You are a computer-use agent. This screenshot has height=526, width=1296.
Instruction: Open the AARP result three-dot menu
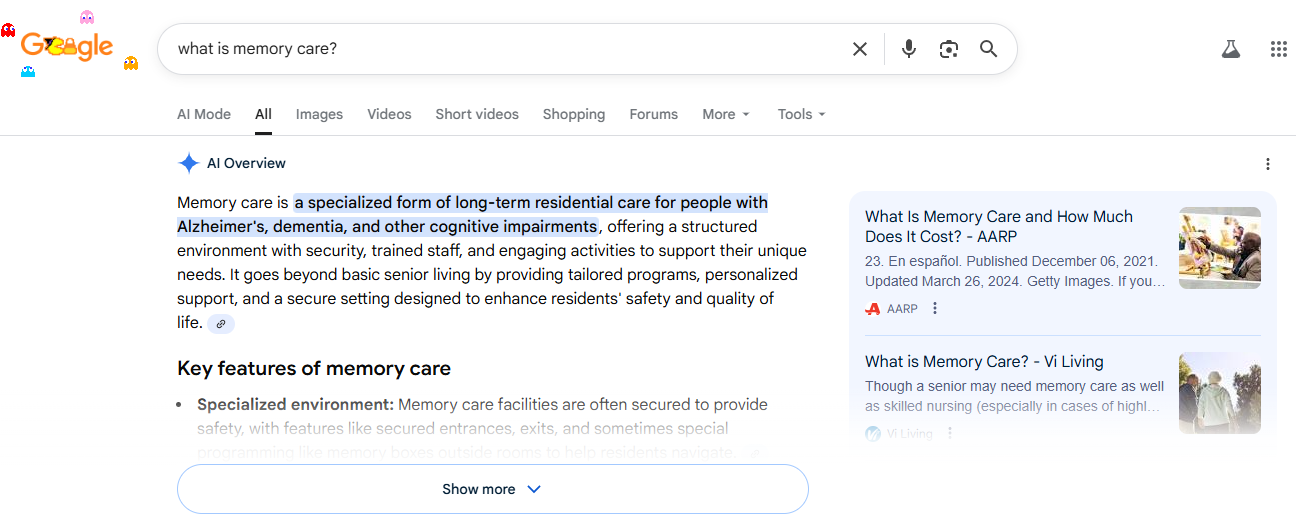tap(935, 309)
